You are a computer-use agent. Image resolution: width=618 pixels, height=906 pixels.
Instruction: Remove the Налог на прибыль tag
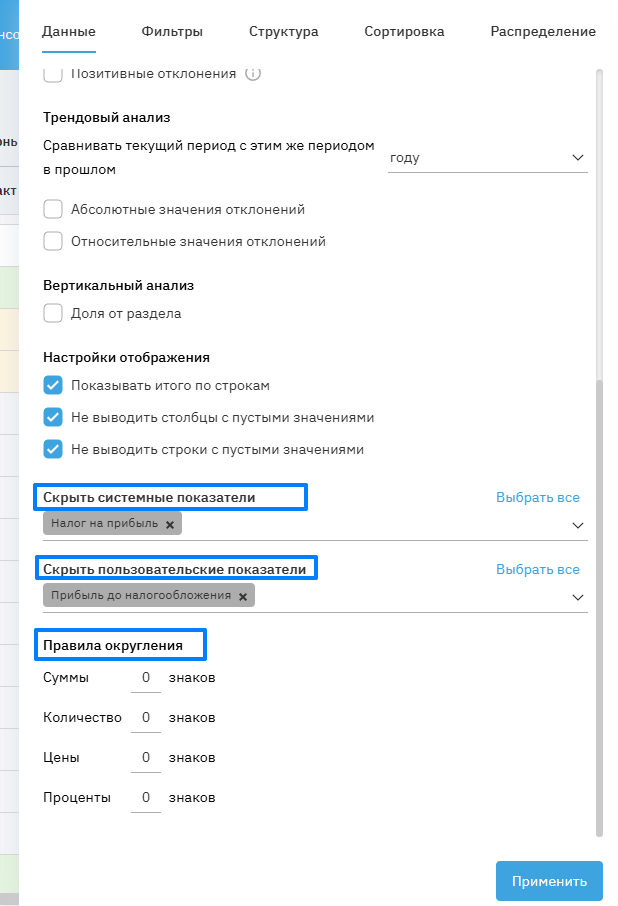(170, 524)
